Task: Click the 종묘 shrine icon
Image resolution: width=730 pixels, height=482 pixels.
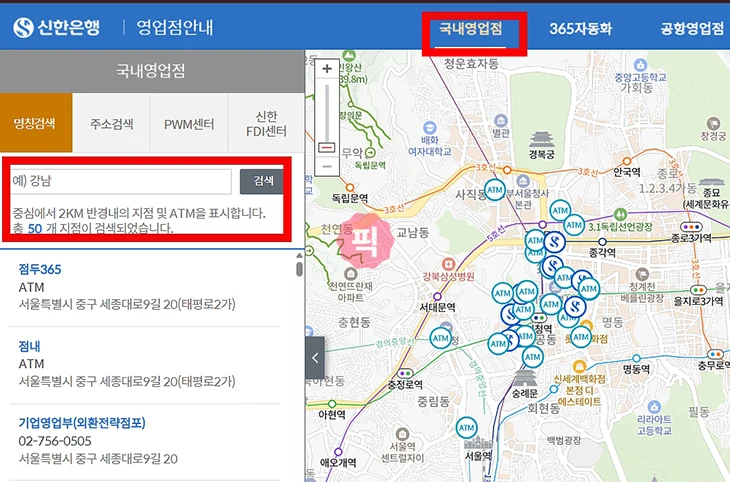Action: tap(711, 182)
